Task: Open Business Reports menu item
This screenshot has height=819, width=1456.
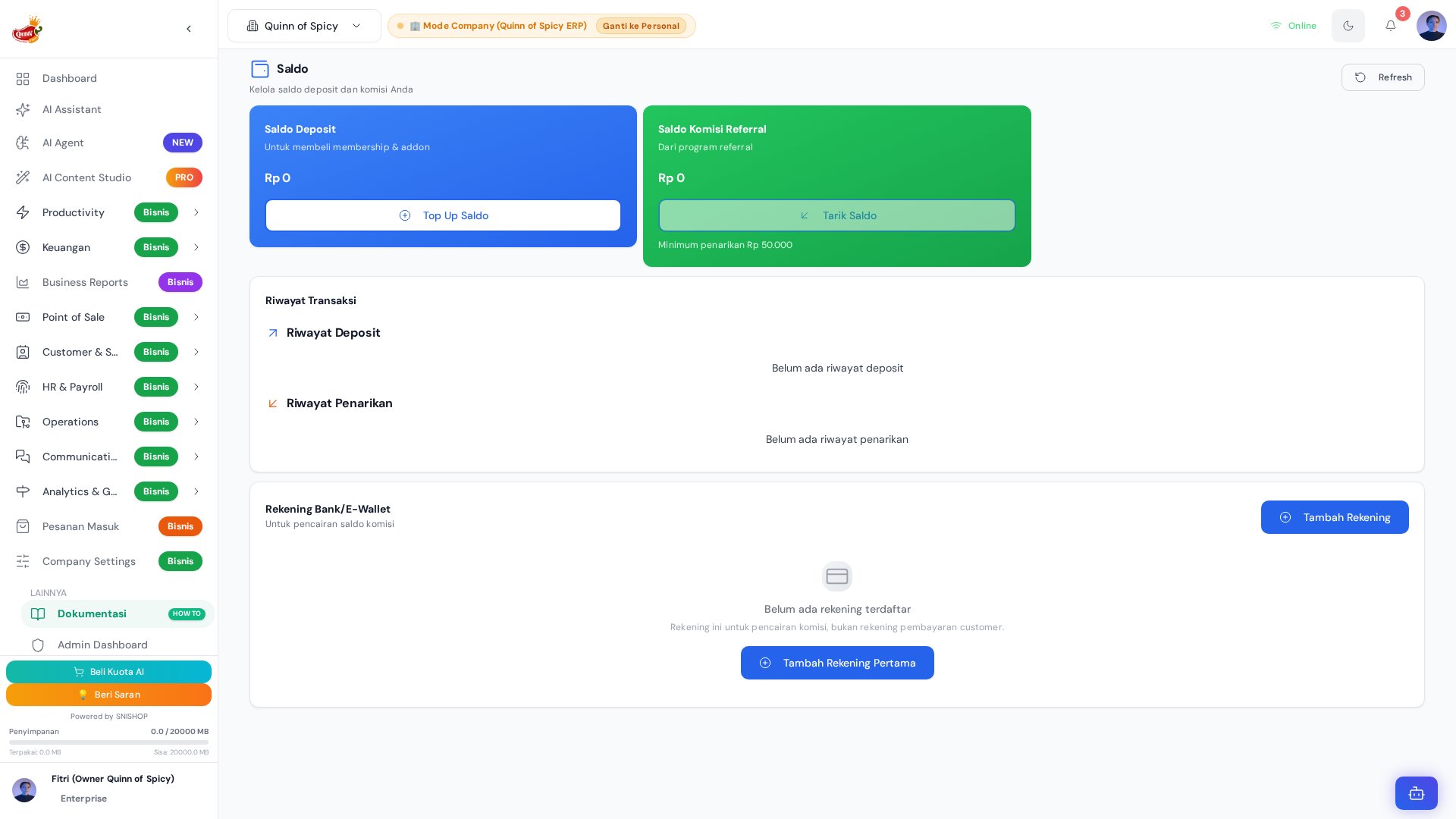Action: pyautogui.click(x=109, y=282)
